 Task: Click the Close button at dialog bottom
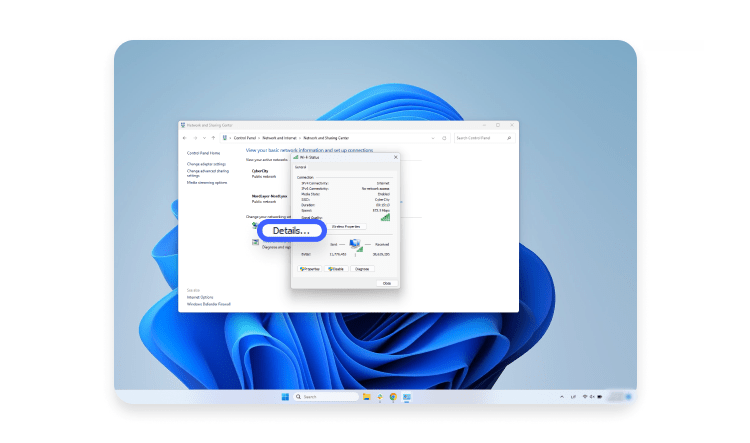coord(386,283)
